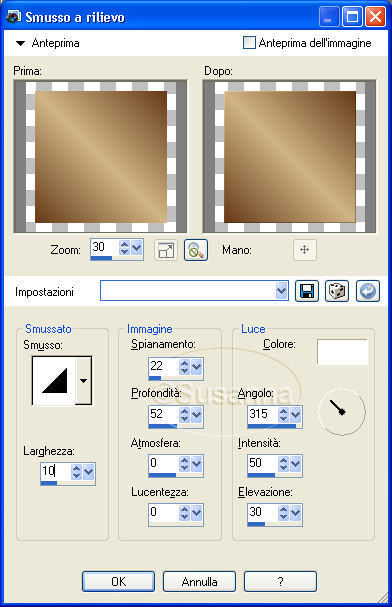
Task: Click the Mano pan navigation icon
Action: [305, 250]
